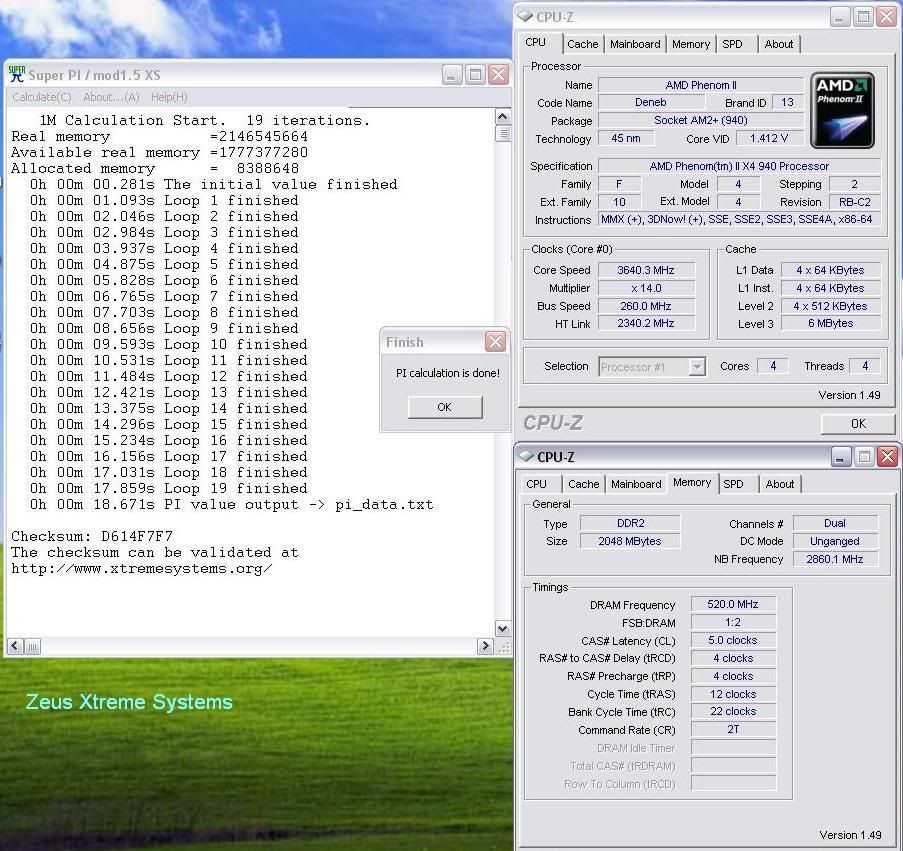Open About tab in lower CPU-Z
This screenshot has width=903, height=851.
click(x=779, y=484)
